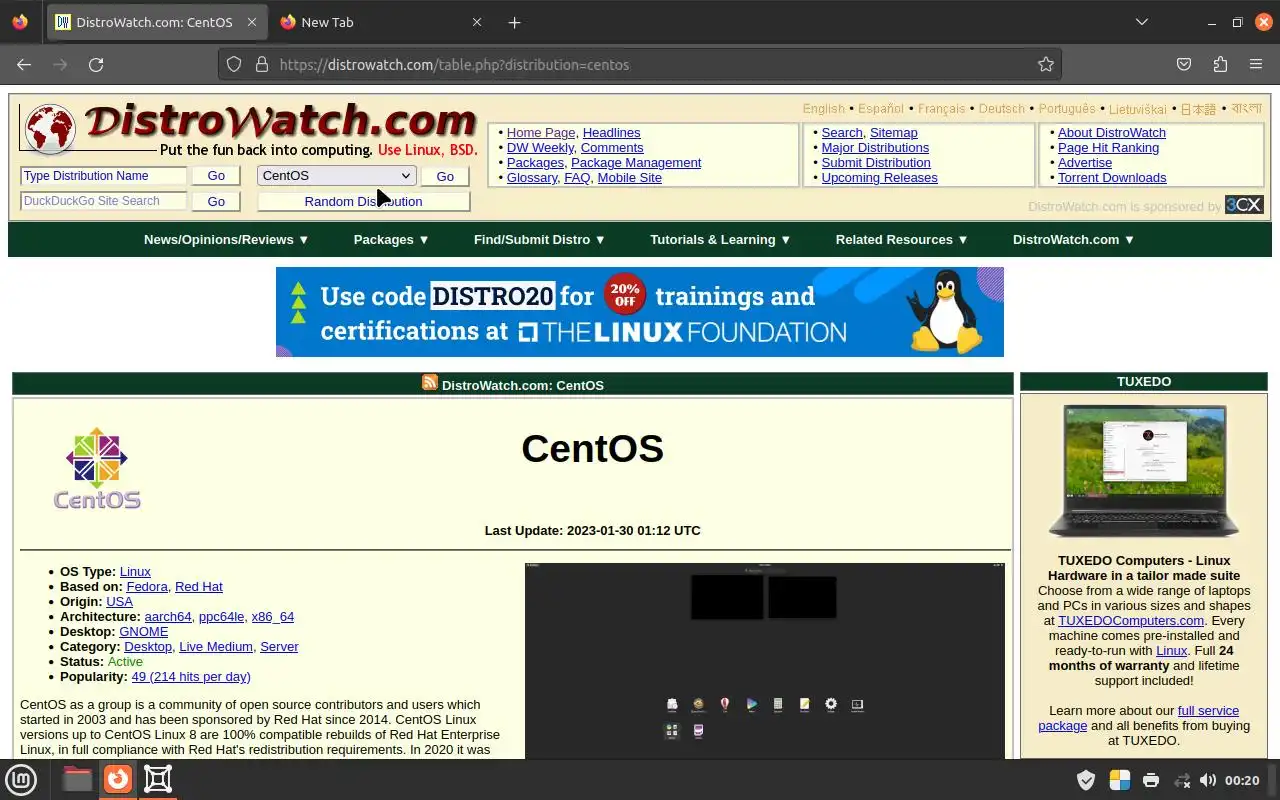This screenshot has width=1280, height=800.
Task: Click the tracking protection shield icon
Action: tap(234, 64)
